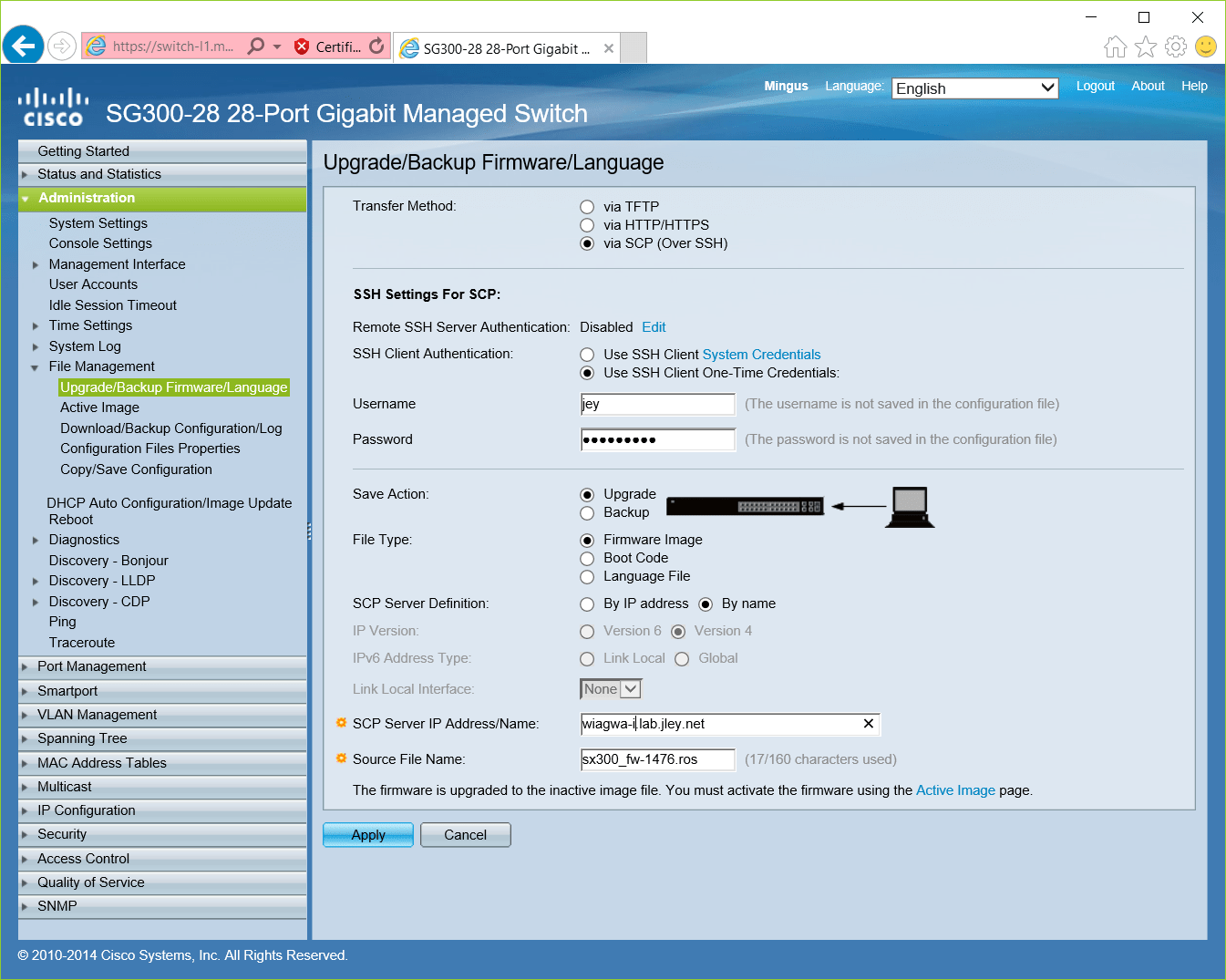This screenshot has width=1226, height=980.
Task: Choose Use SSH Client One-Time Credentials
Action: (x=587, y=373)
